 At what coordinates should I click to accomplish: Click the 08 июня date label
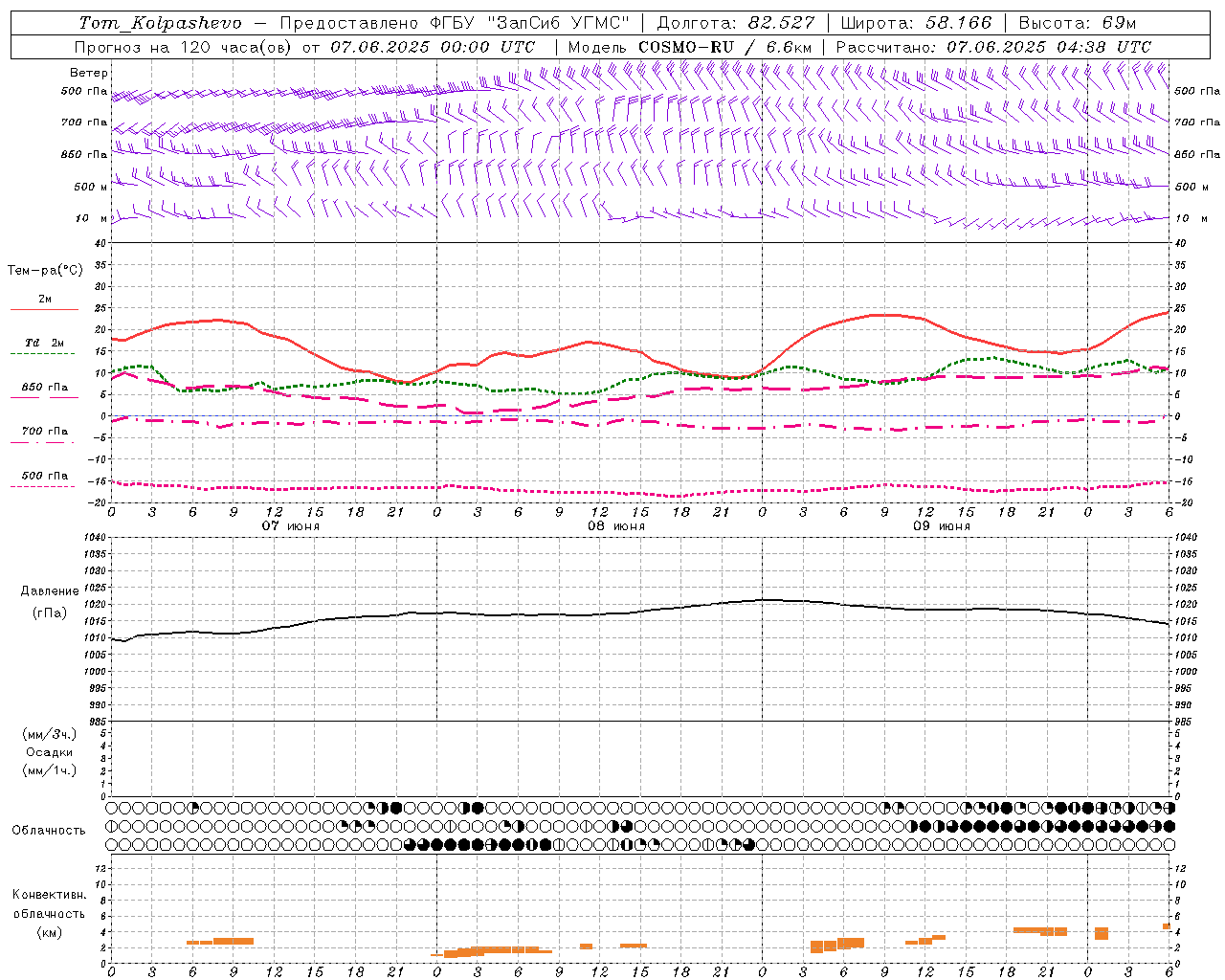click(616, 526)
